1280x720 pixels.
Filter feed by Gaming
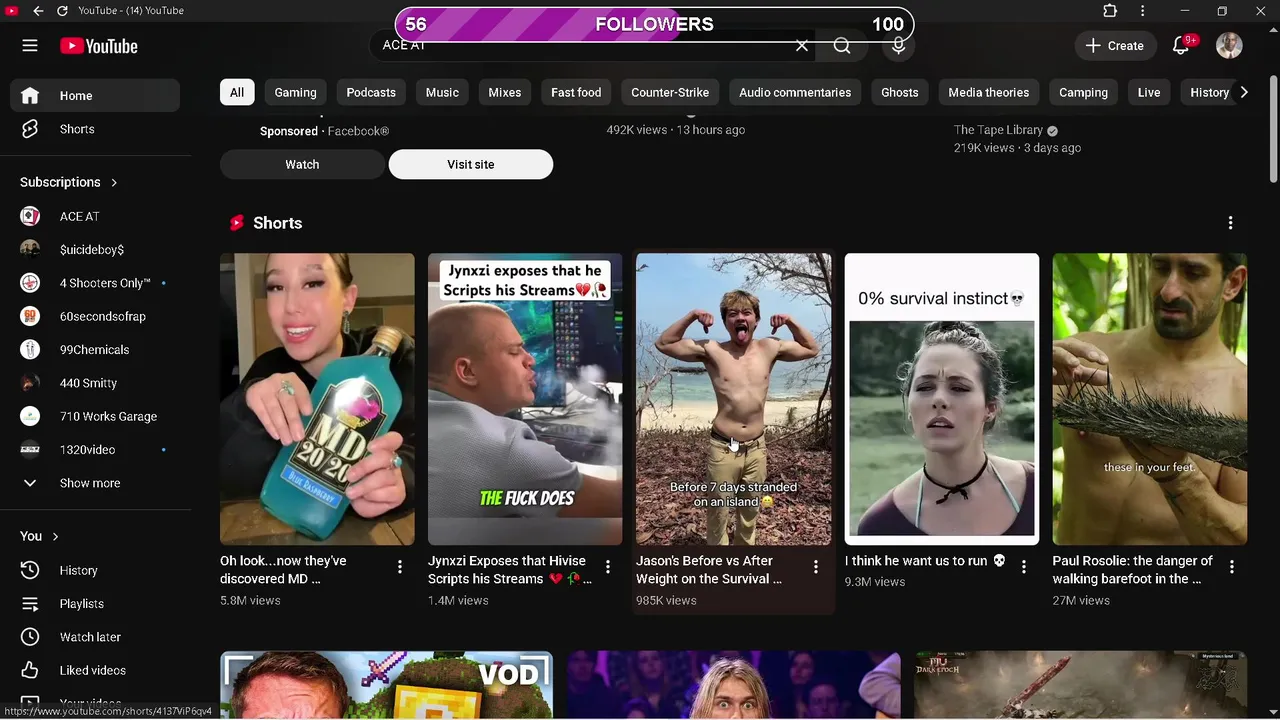(295, 92)
